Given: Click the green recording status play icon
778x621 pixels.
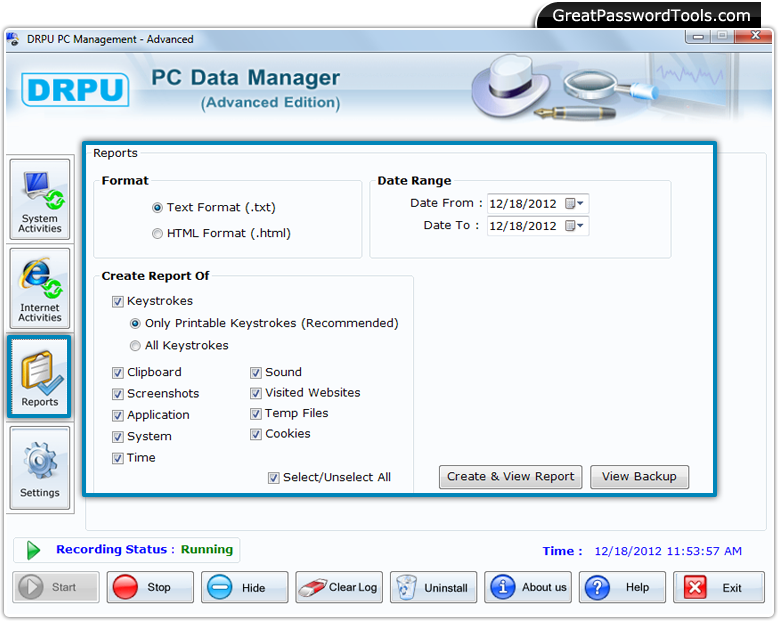Looking at the screenshot, I should (x=33, y=550).
